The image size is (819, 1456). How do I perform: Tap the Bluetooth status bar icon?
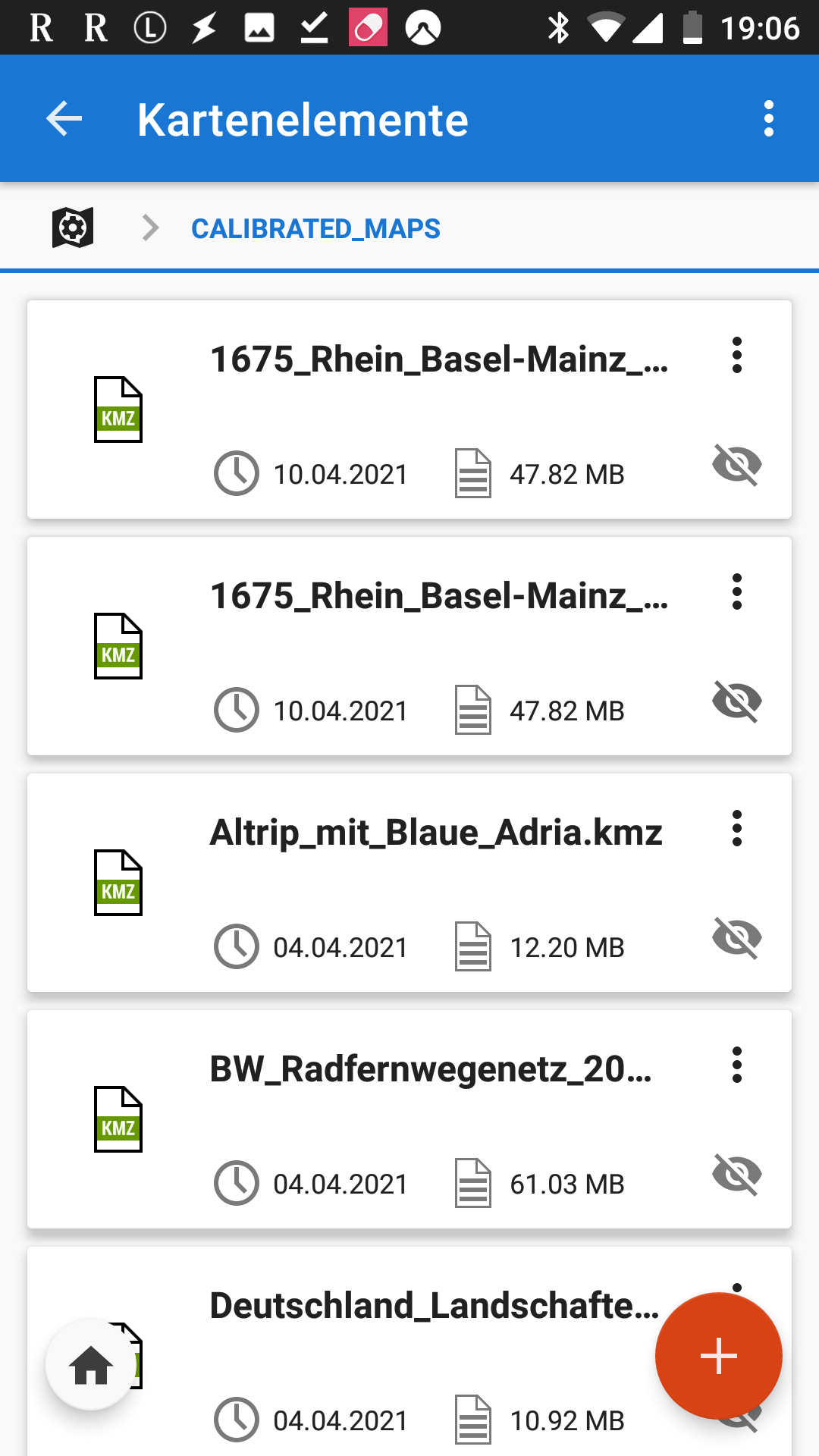559,28
